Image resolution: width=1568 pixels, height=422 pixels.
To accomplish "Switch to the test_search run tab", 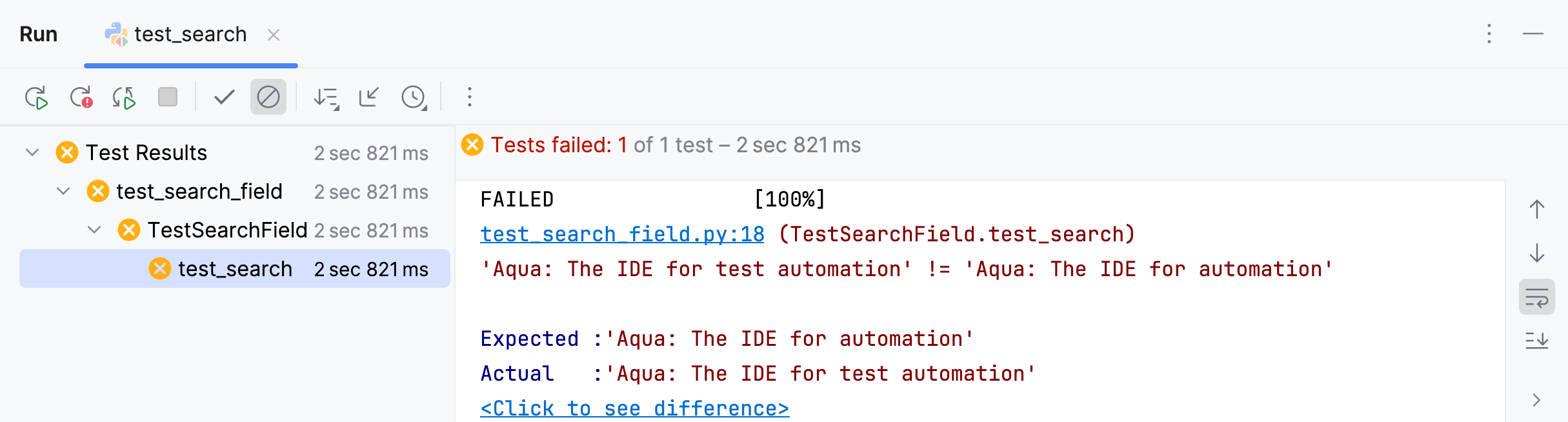I will (x=189, y=34).
